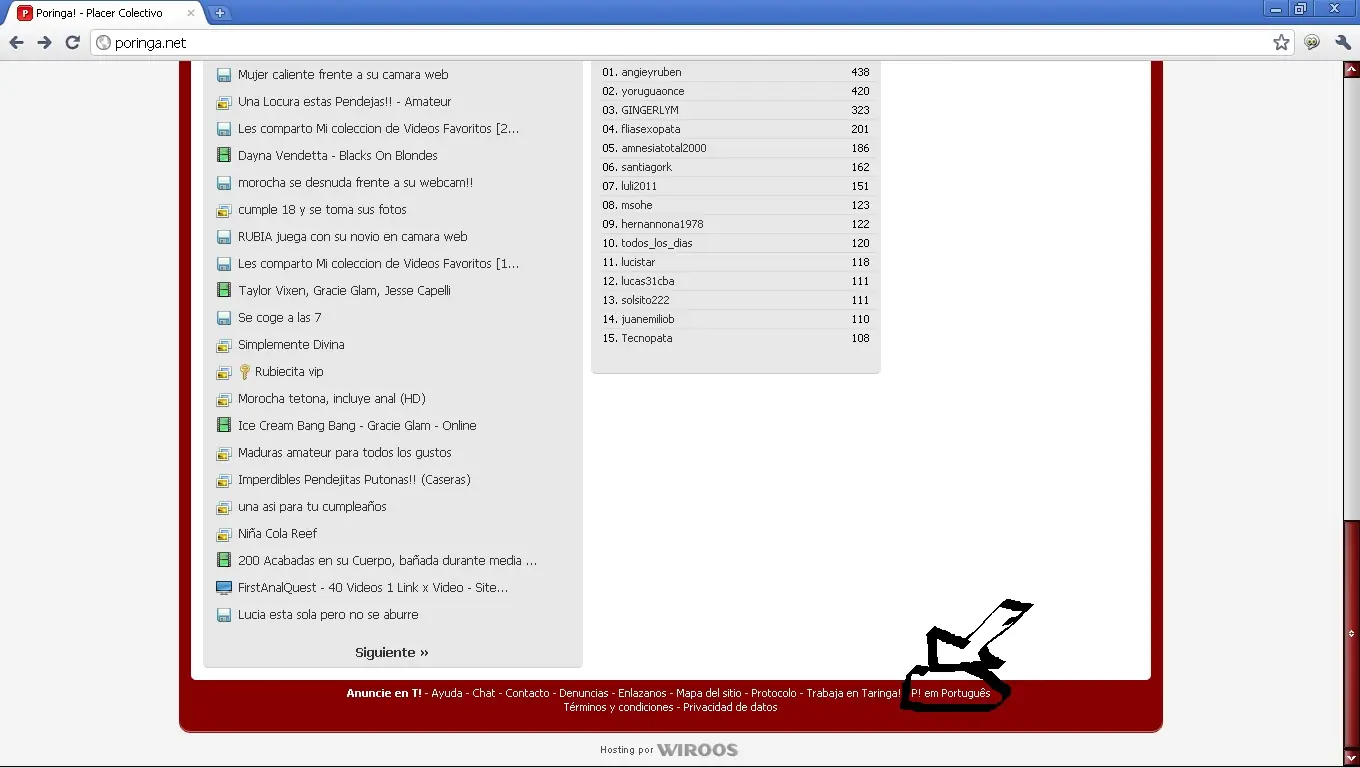Click the image icon beside Simplemente Divina
The width and height of the screenshot is (1360, 768).
[224, 345]
